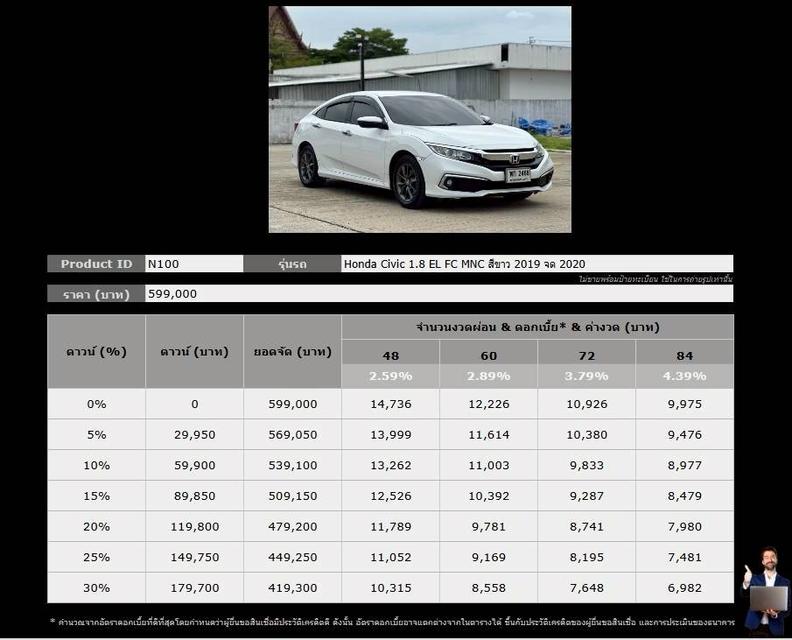Select monthly payment 8,479

tap(684, 496)
